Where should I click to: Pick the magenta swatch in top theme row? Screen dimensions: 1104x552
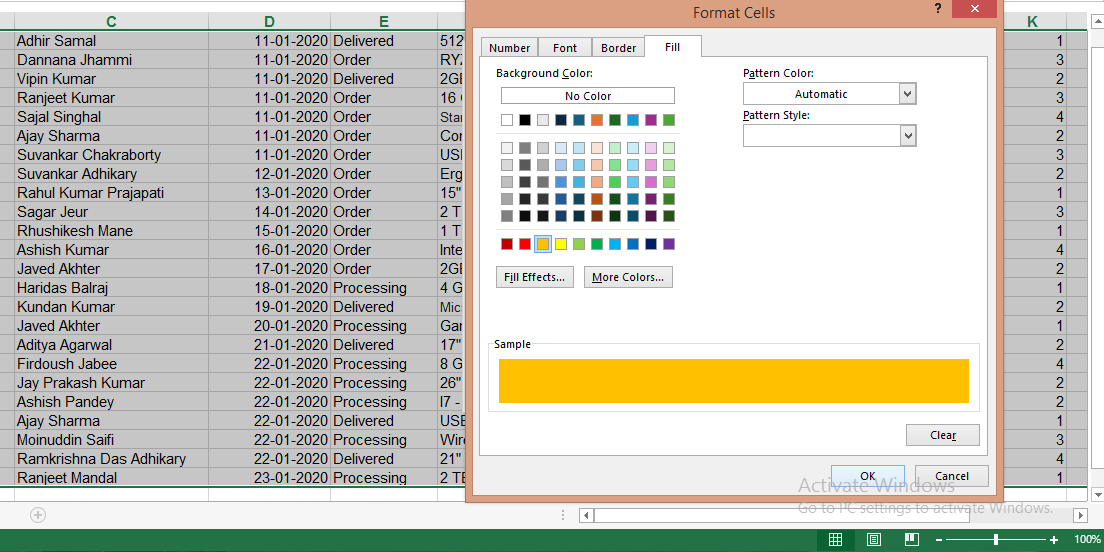651,120
